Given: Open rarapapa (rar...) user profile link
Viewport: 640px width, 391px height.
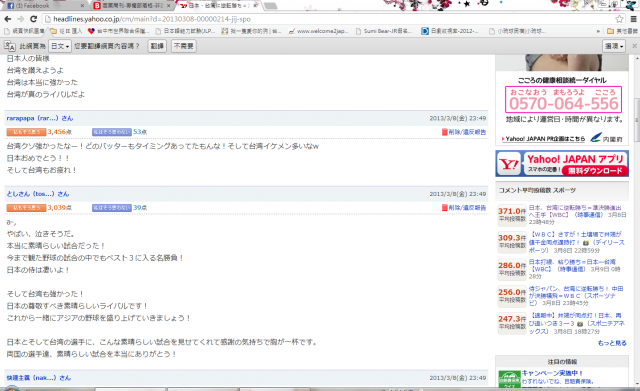Looking at the screenshot, I should click(x=40, y=118).
